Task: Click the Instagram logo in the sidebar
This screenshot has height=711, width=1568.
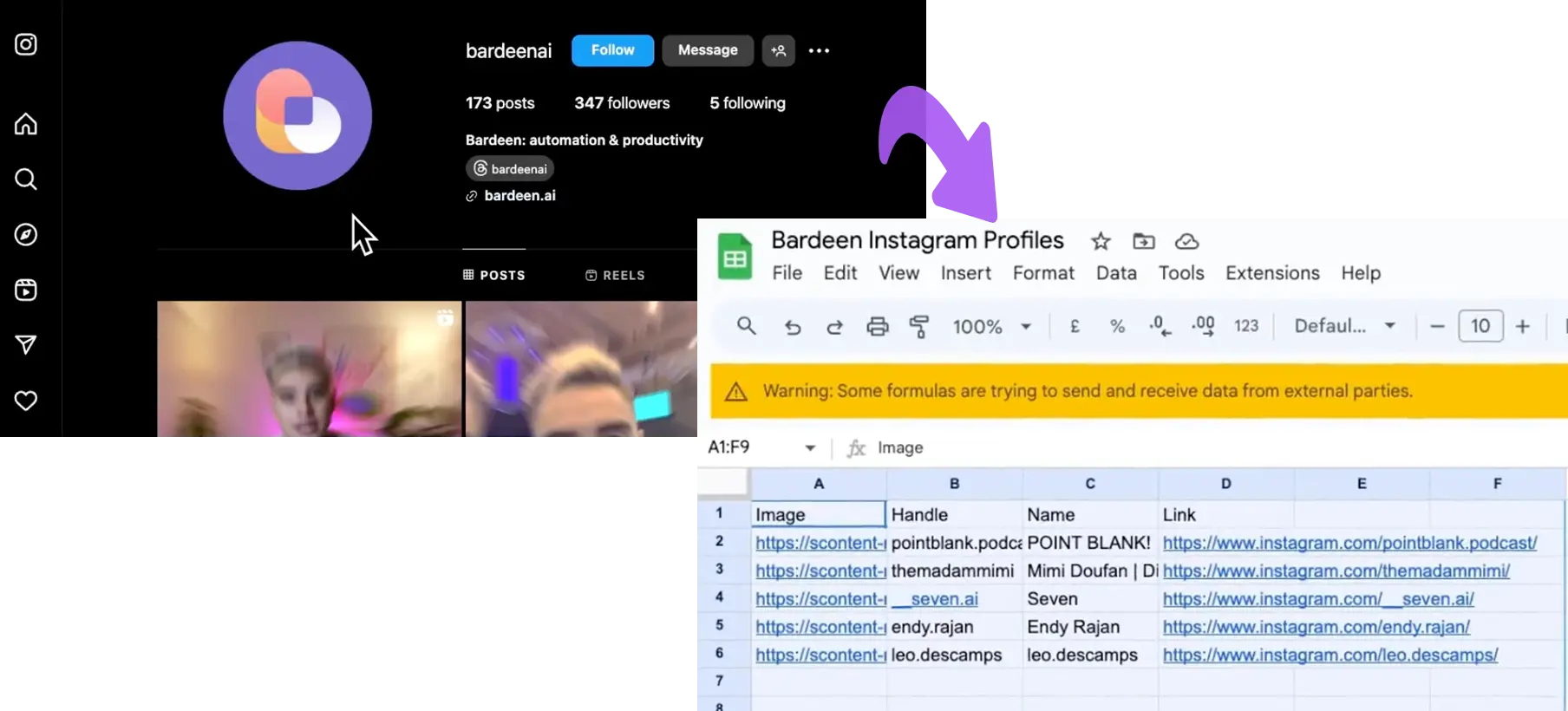Action: (x=26, y=44)
